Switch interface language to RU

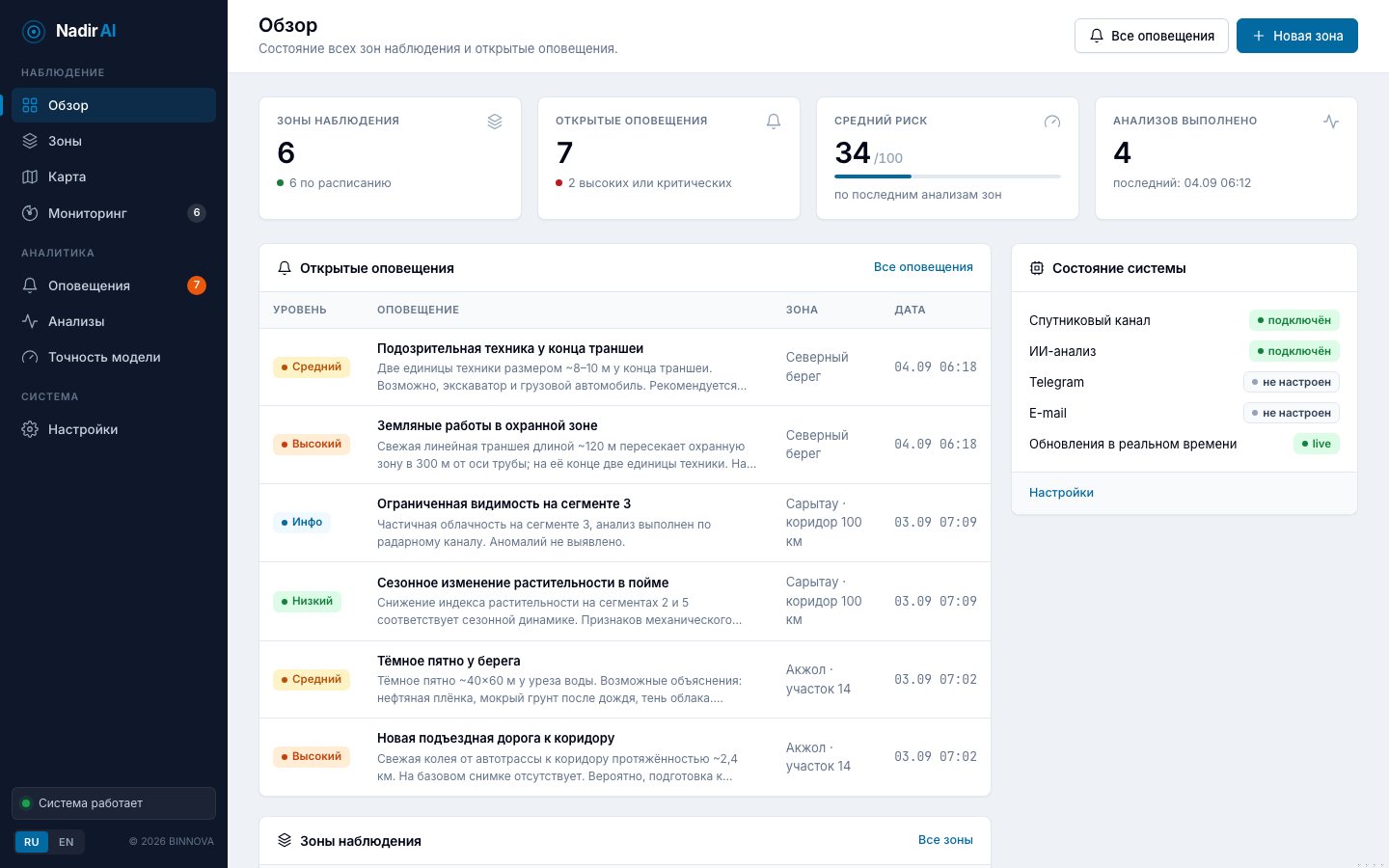coord(32,842)
